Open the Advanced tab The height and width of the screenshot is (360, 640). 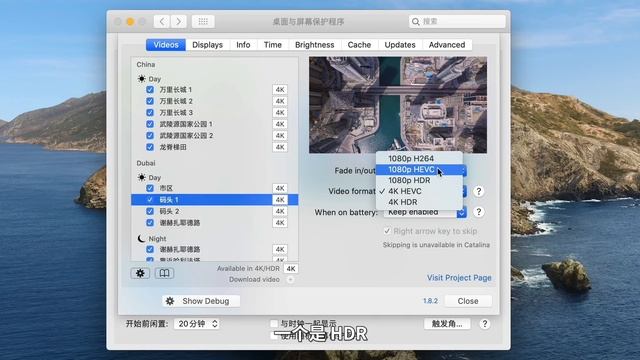(x=447, y=45)
